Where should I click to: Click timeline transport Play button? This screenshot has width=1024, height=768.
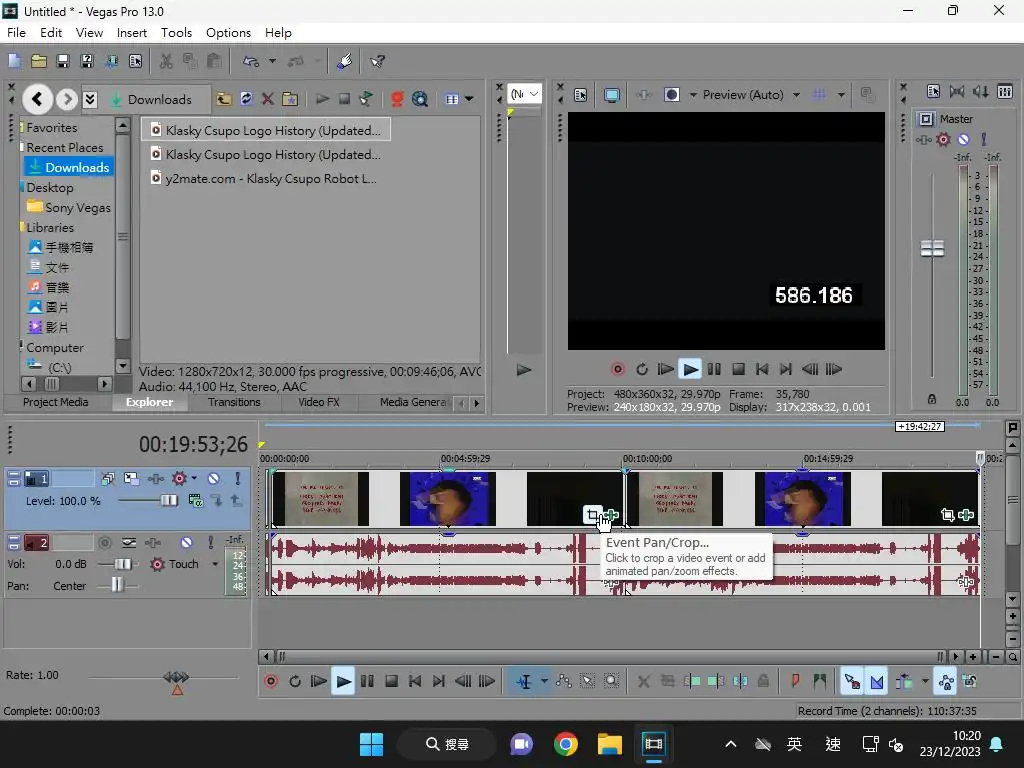[343, 682]
